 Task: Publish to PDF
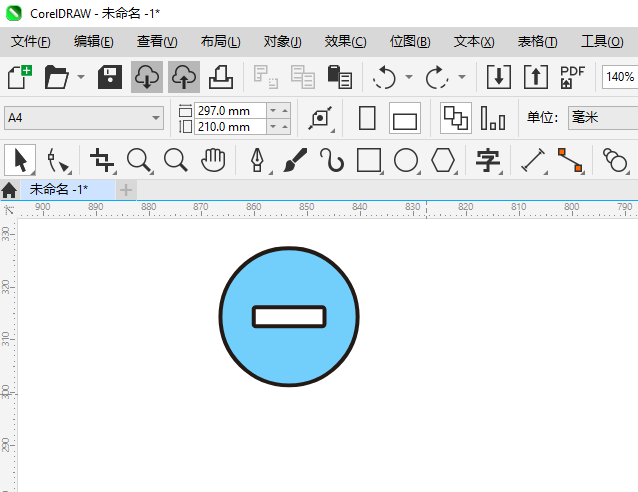pos(572,77)
